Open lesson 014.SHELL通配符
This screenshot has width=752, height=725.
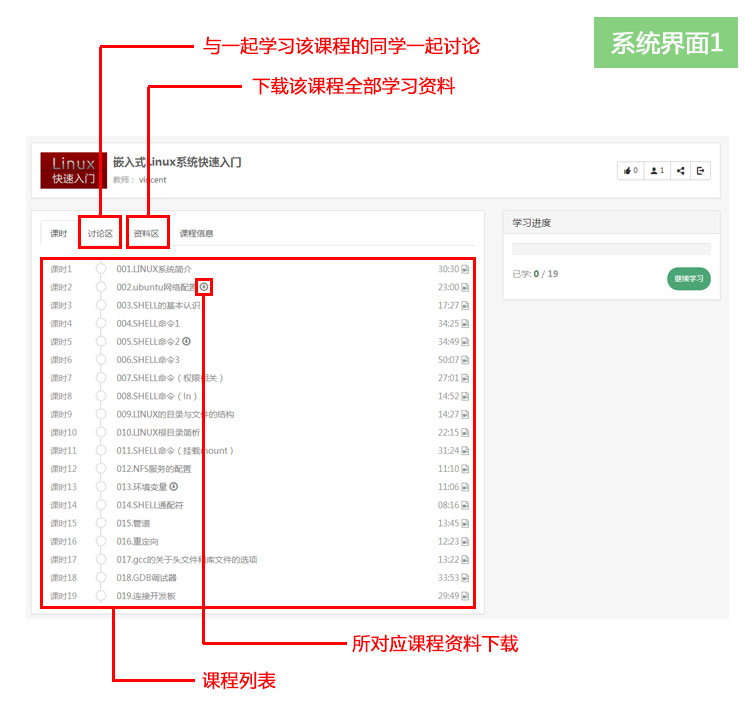click(150, 505)
